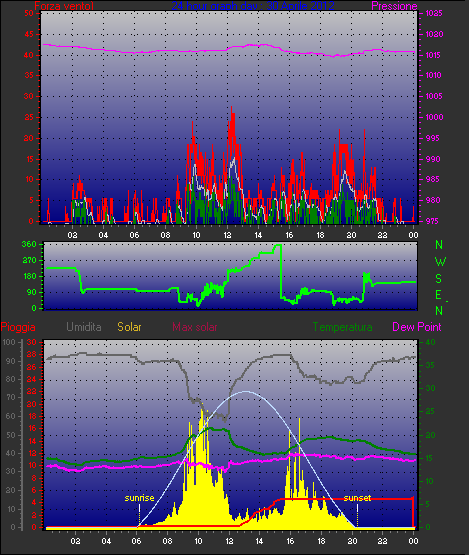The width and height of the screenshot is (469, 555).
Task: Click the Pressione axis title
Action: click(x=394, y=6)
